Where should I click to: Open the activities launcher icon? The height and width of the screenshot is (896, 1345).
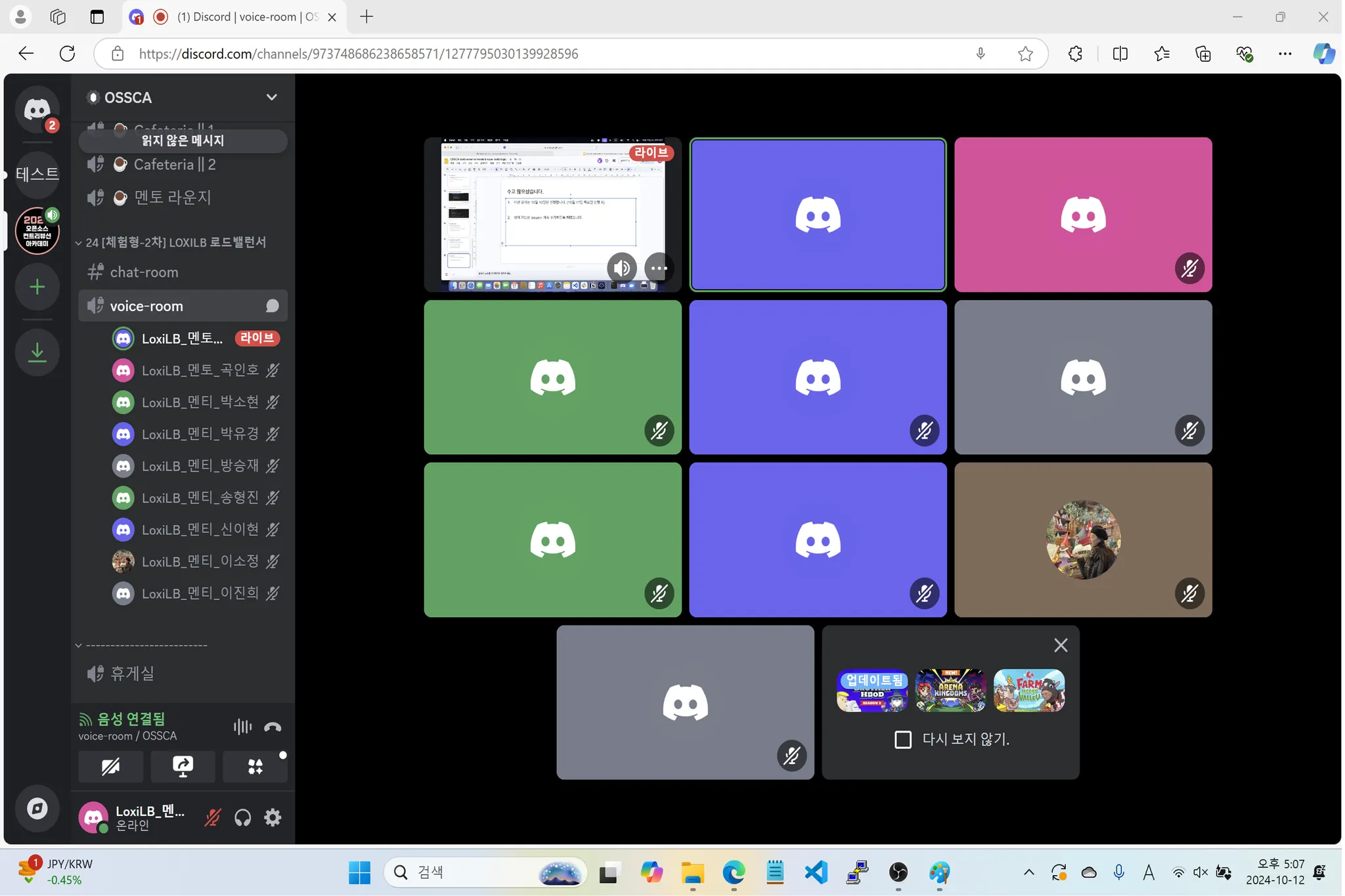(255, 766)
